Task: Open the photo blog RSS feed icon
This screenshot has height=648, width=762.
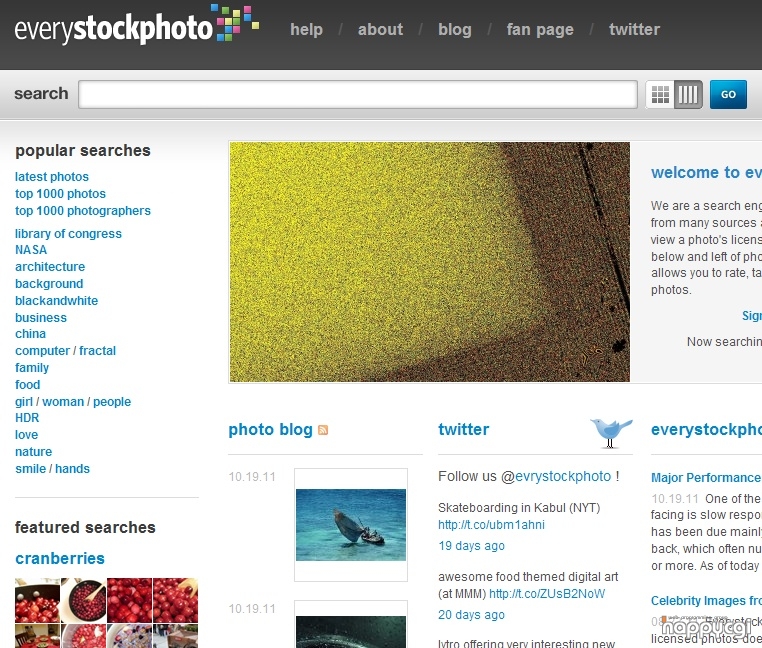Action: [x=323, y=430]
